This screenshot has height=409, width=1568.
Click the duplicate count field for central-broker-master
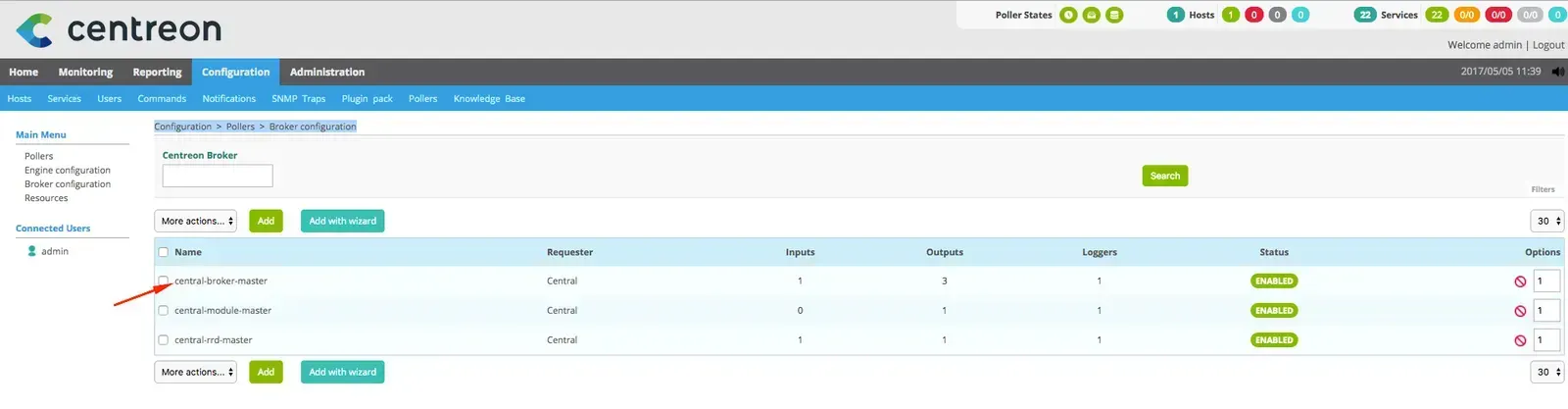(x=1546, y=281)
